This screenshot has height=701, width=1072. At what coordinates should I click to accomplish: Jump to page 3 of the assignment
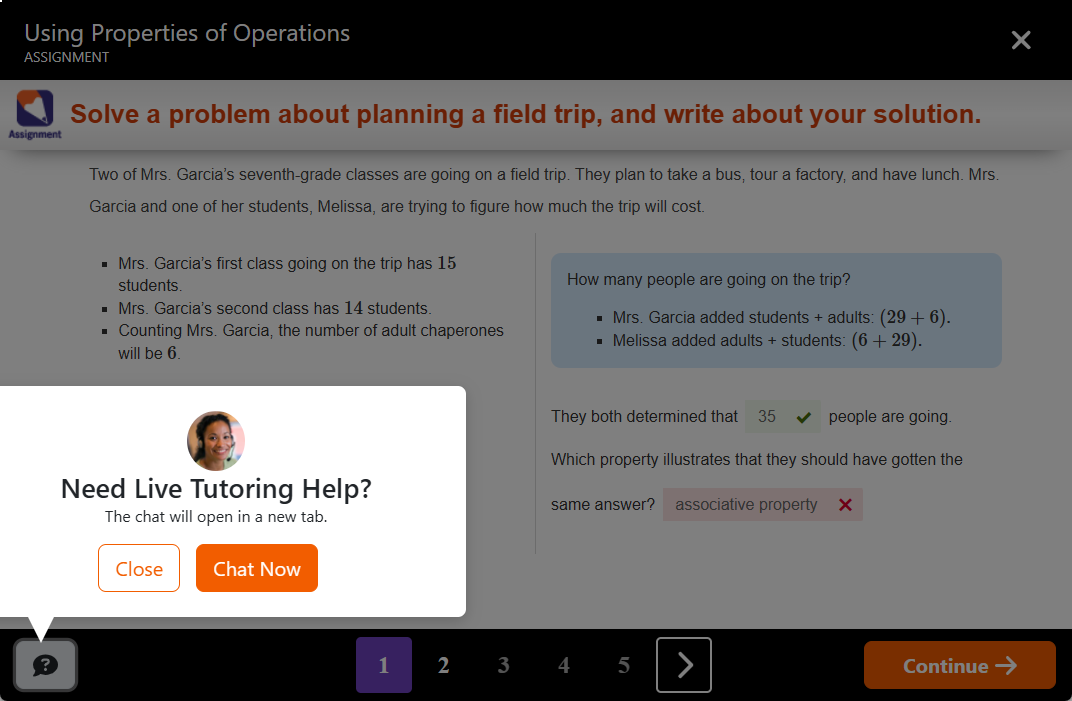504,665
